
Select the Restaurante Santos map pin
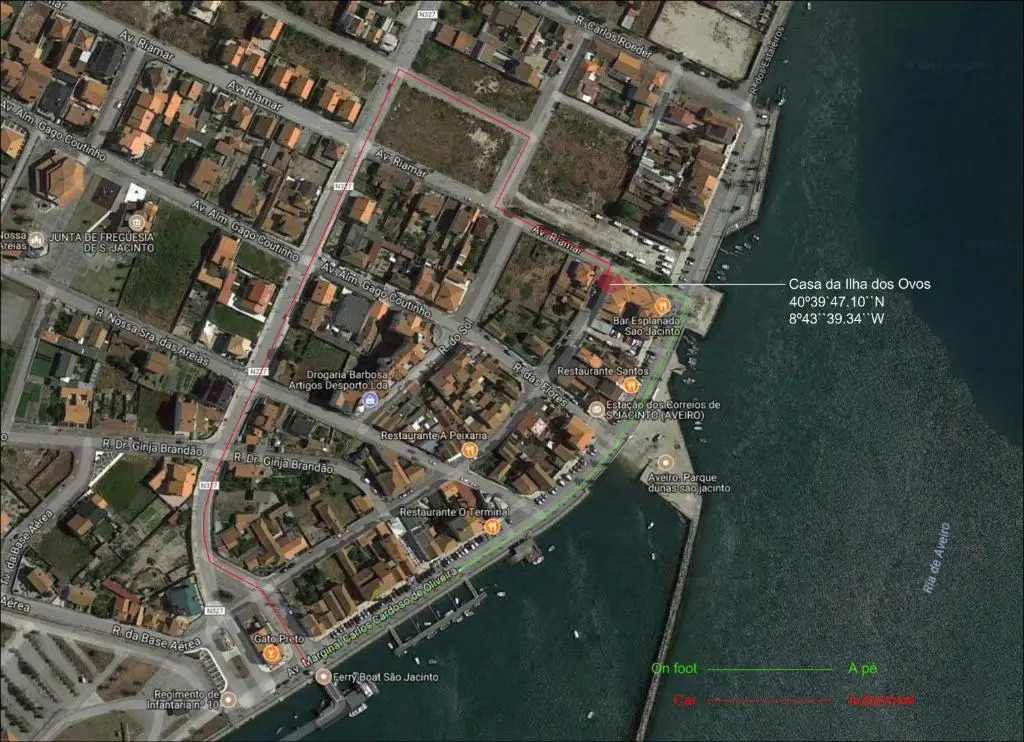pyautogui.click(x=631, y=385)
